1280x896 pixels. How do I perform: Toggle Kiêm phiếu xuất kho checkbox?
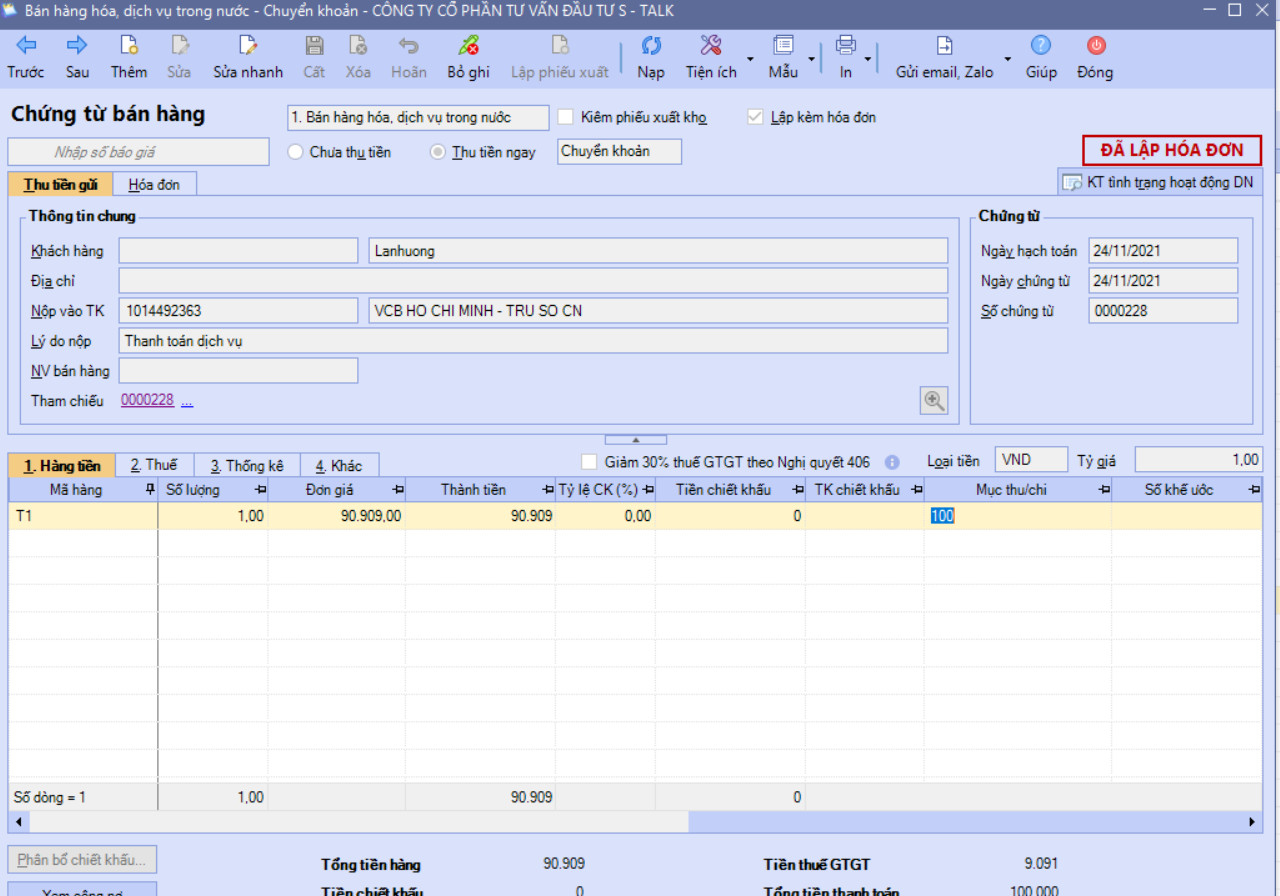point(566,117)
